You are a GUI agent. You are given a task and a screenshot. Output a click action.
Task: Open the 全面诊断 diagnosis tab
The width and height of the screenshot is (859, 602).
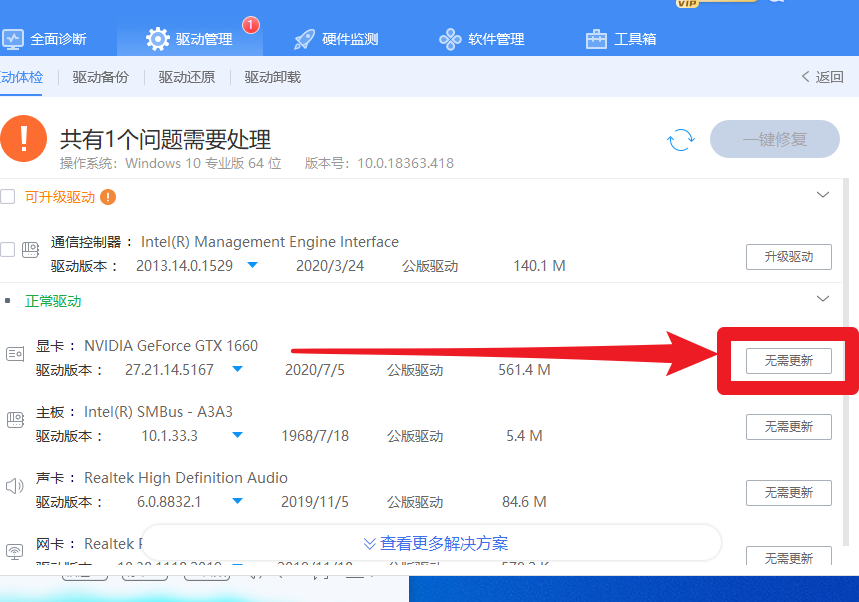pyautogui.click(x=45, y=39)
